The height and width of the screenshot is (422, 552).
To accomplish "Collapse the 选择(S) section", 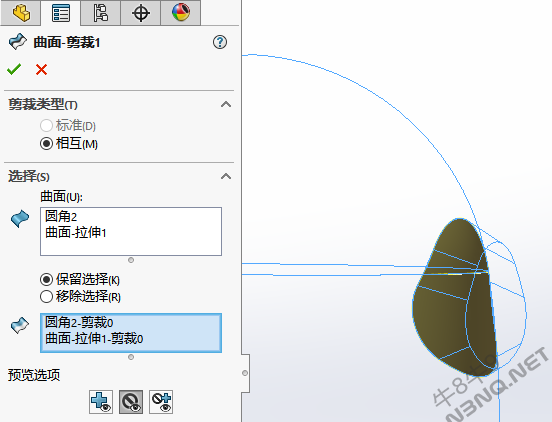I will tap(226, 176).
